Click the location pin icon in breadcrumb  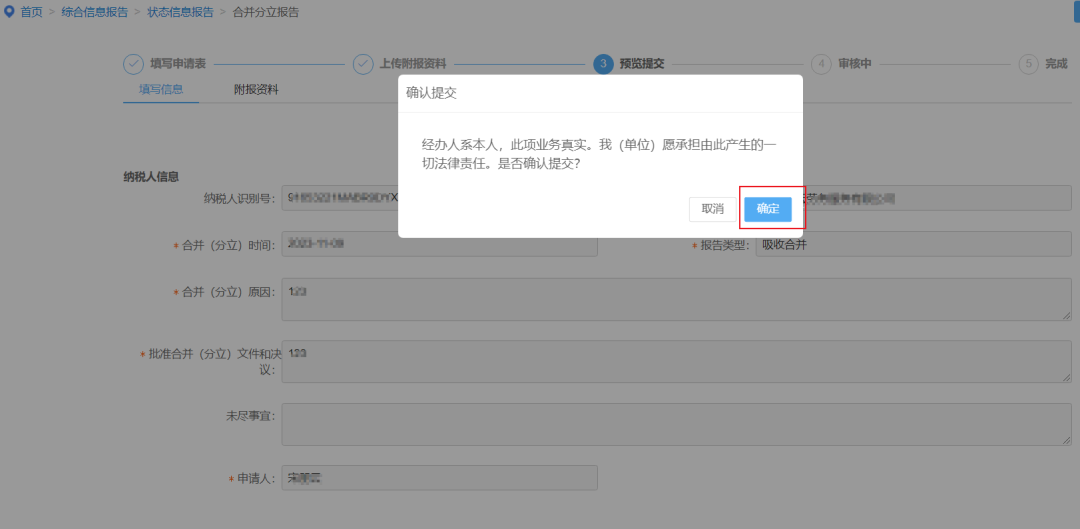coord(9,12)
